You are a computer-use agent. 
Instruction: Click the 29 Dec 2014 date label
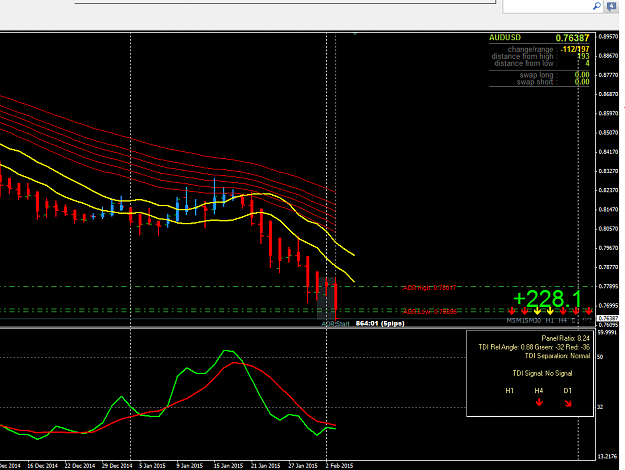coord(117,466)
